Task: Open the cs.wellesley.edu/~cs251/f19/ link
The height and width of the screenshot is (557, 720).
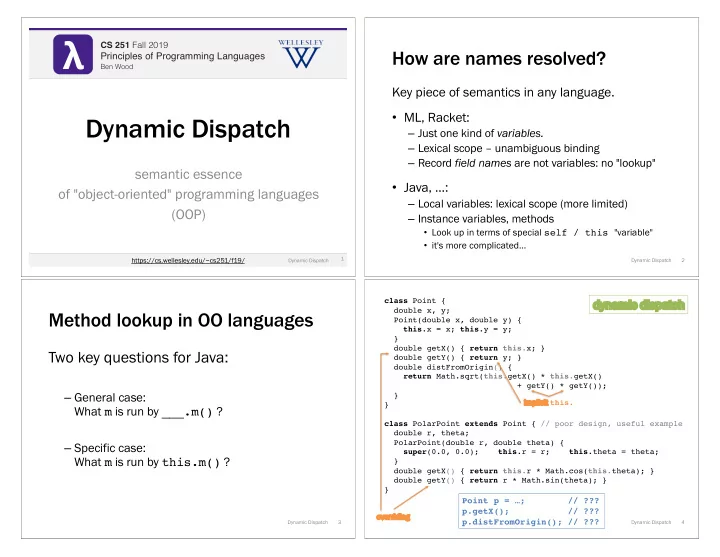Action: [188, 260]
